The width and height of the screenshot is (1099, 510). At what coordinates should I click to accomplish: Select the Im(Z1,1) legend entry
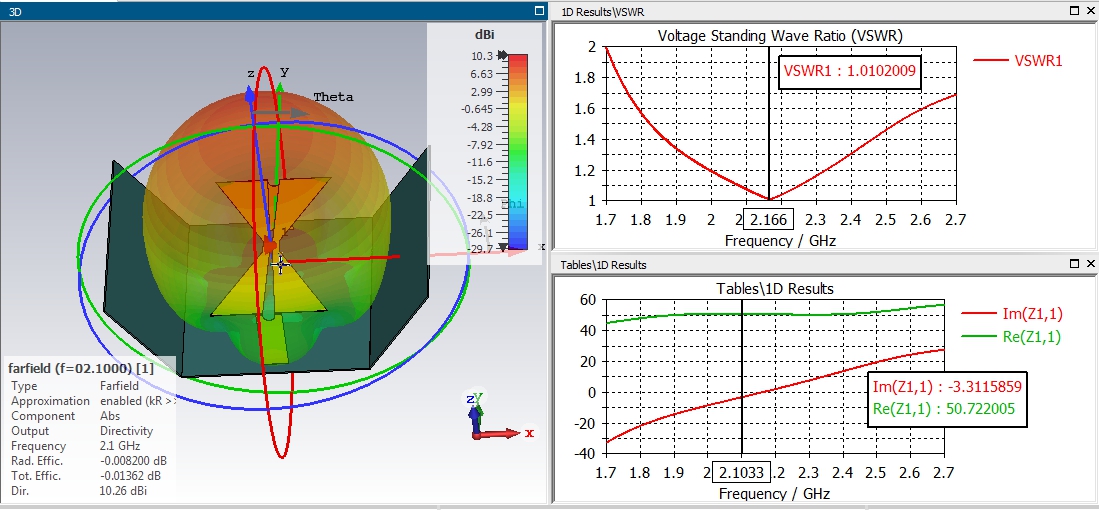tap(1012, 315)
